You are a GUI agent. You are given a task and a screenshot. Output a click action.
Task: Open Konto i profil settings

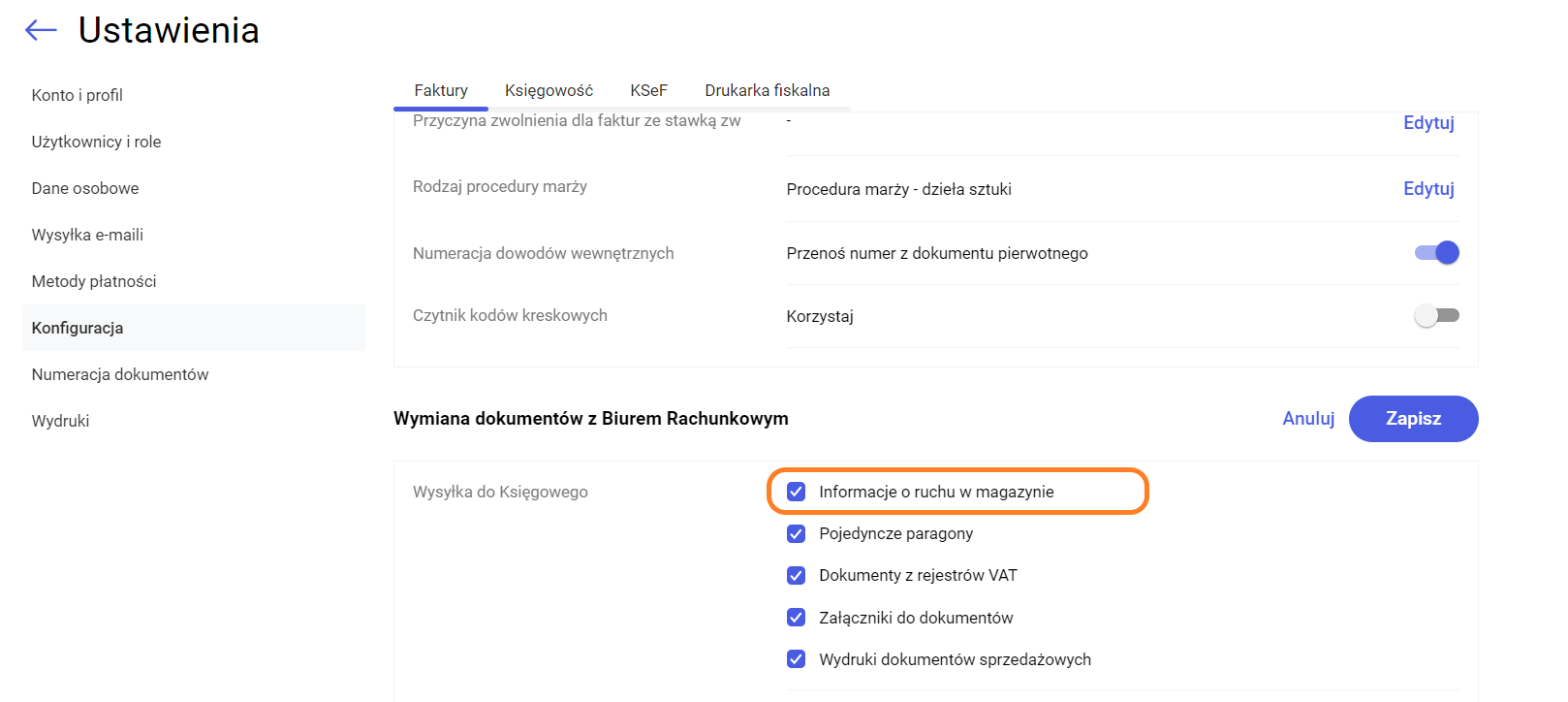click(78, 95)
